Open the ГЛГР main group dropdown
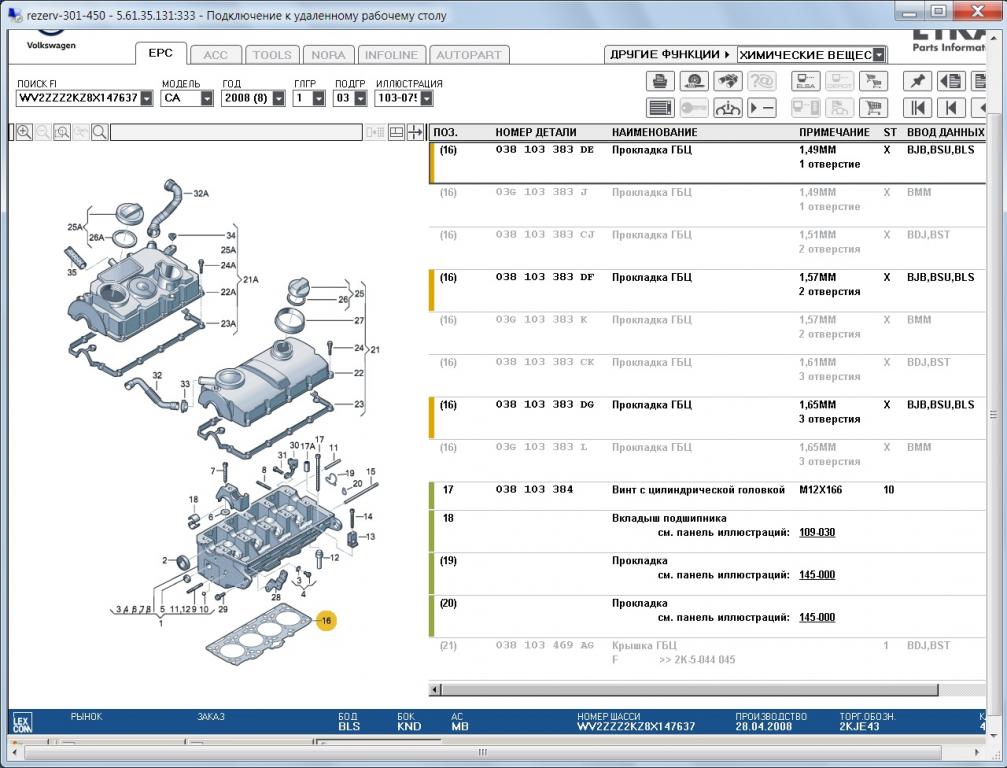 pos(319,98)
